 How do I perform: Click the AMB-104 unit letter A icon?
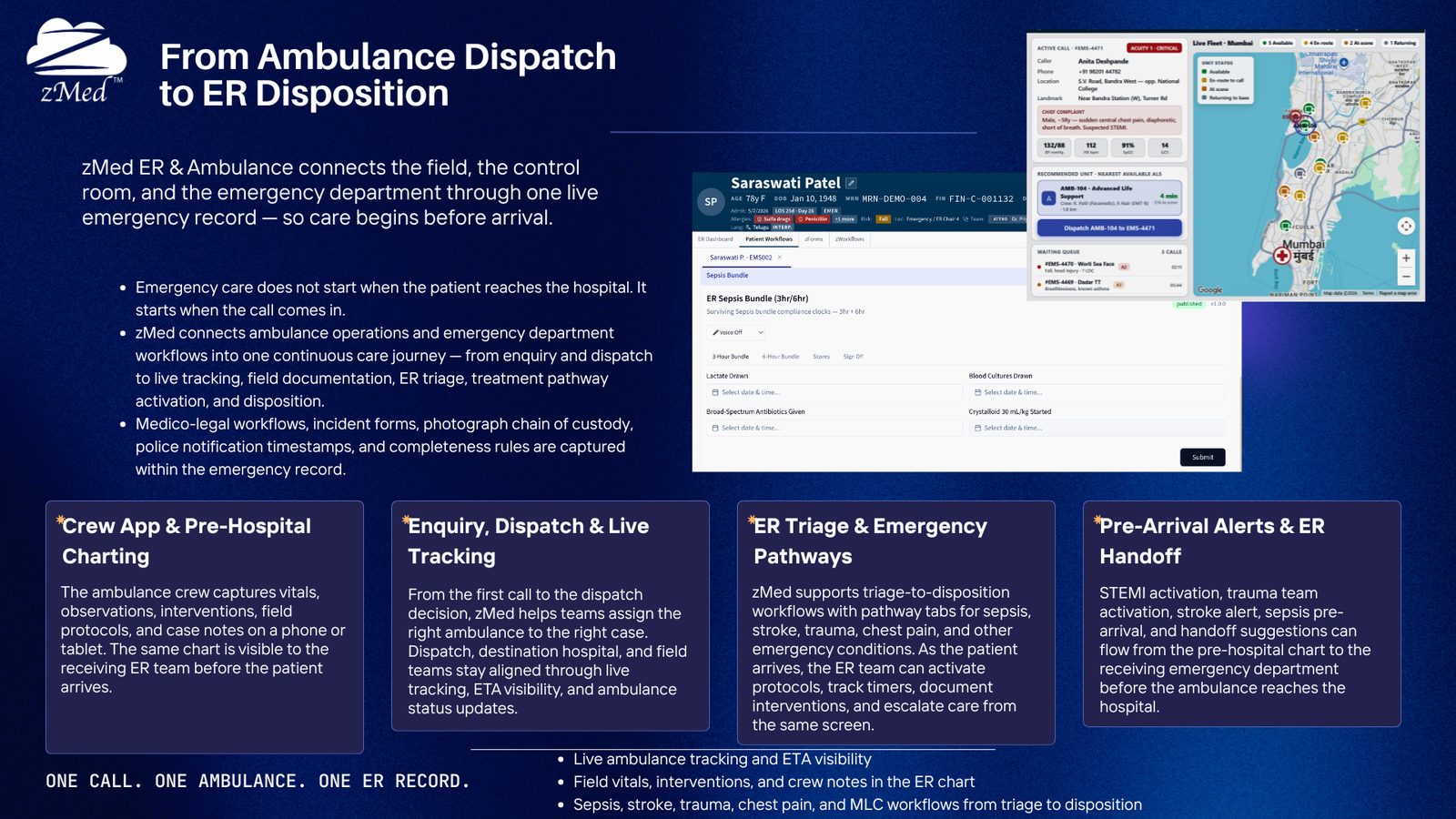(1048, 198)
